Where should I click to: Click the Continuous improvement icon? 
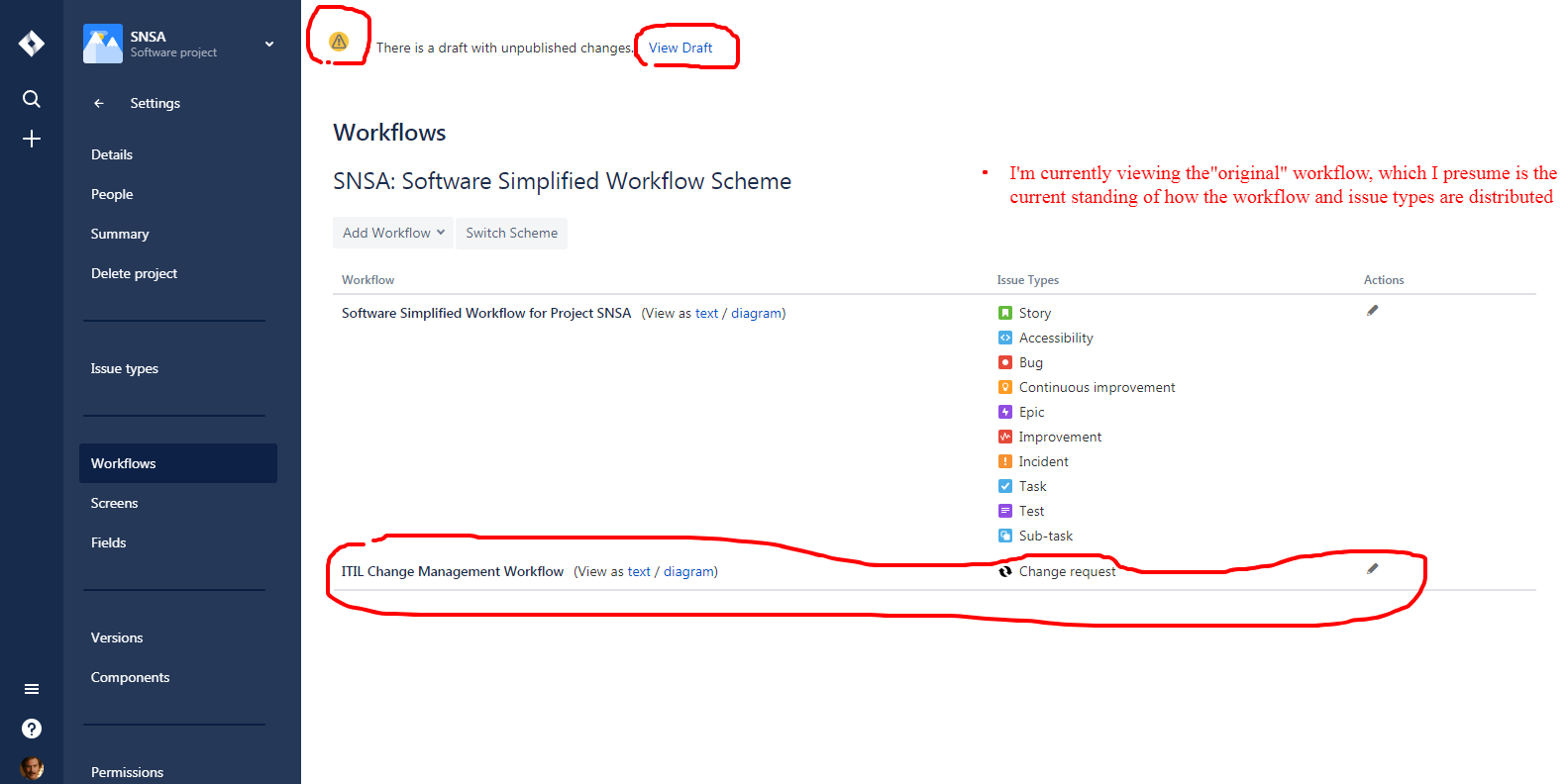tap(1005, 387)
